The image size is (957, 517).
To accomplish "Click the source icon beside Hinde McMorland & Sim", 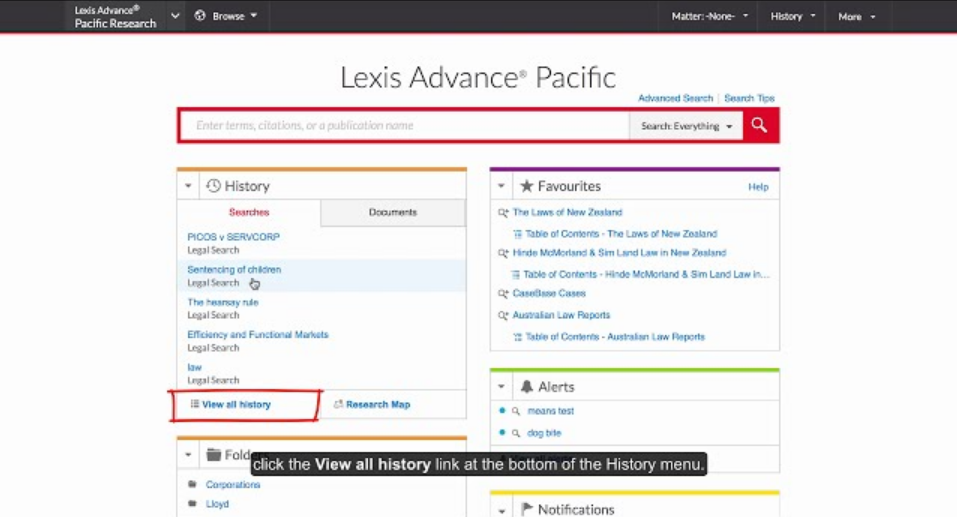I will click(503, 253).
